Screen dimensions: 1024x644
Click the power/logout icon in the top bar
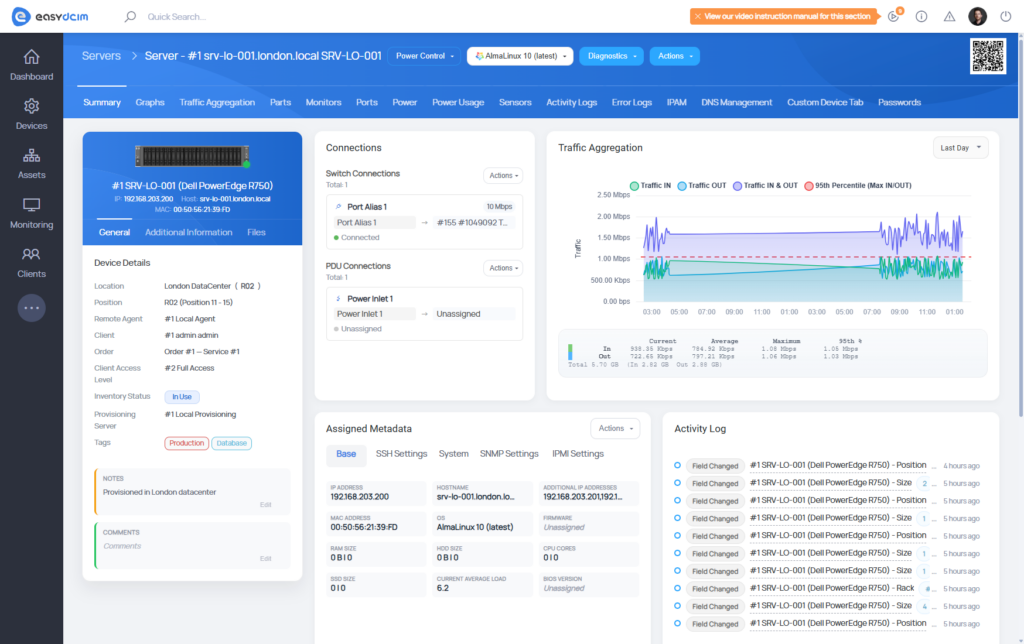[x=1006, y=16]
